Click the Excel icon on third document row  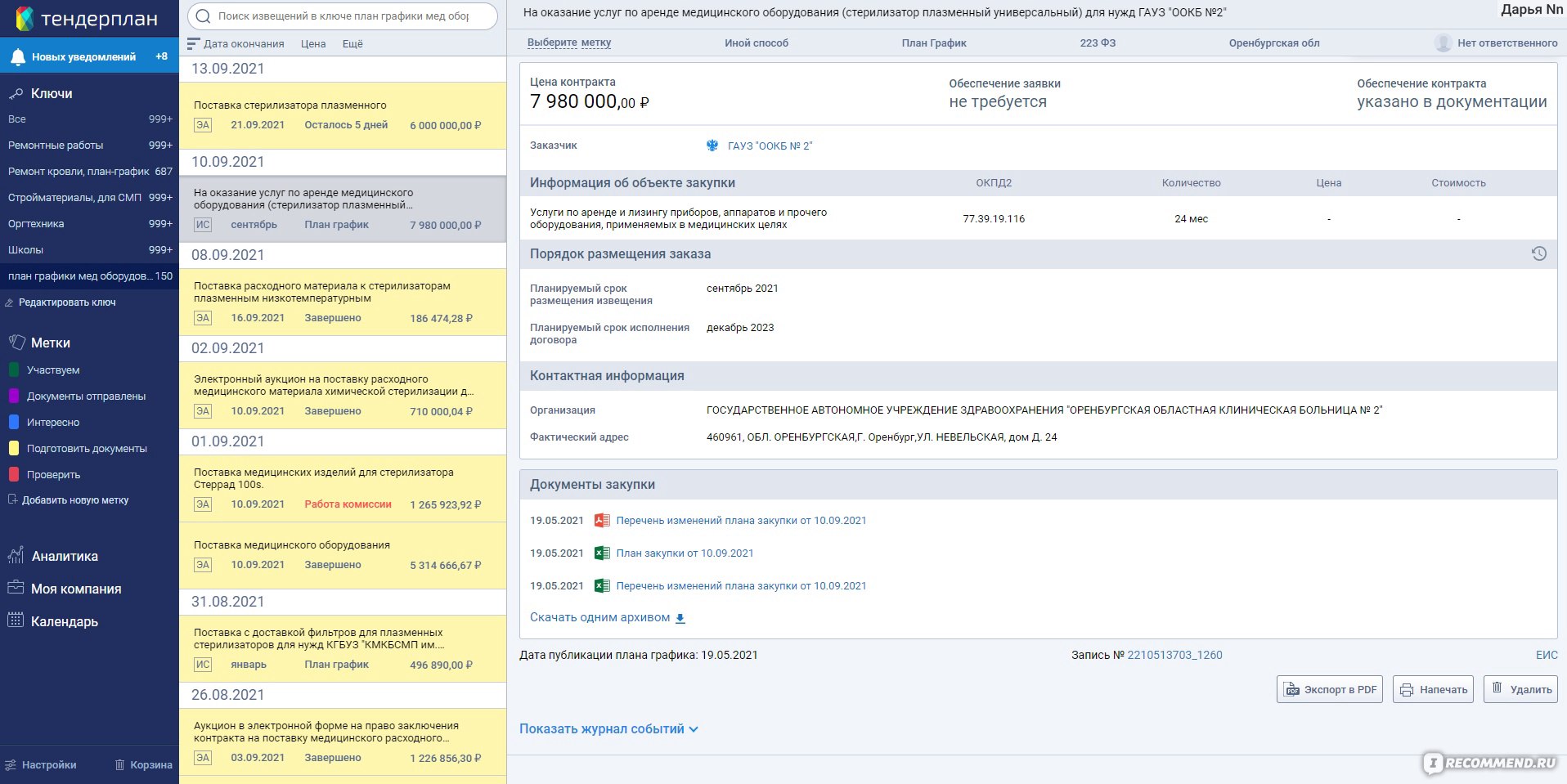click(x=602, y=585)
